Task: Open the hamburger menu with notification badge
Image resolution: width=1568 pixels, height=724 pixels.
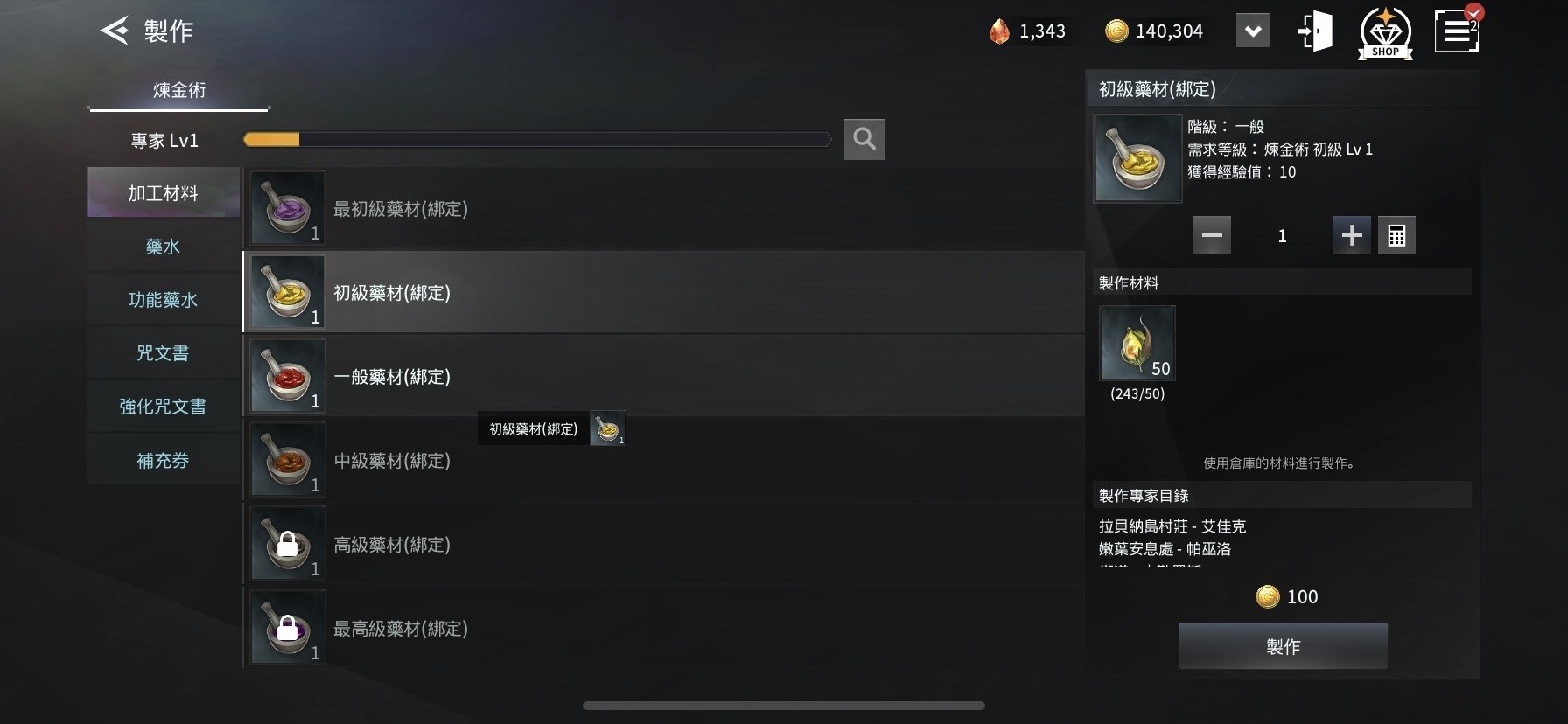Action: coord(1457,30)
